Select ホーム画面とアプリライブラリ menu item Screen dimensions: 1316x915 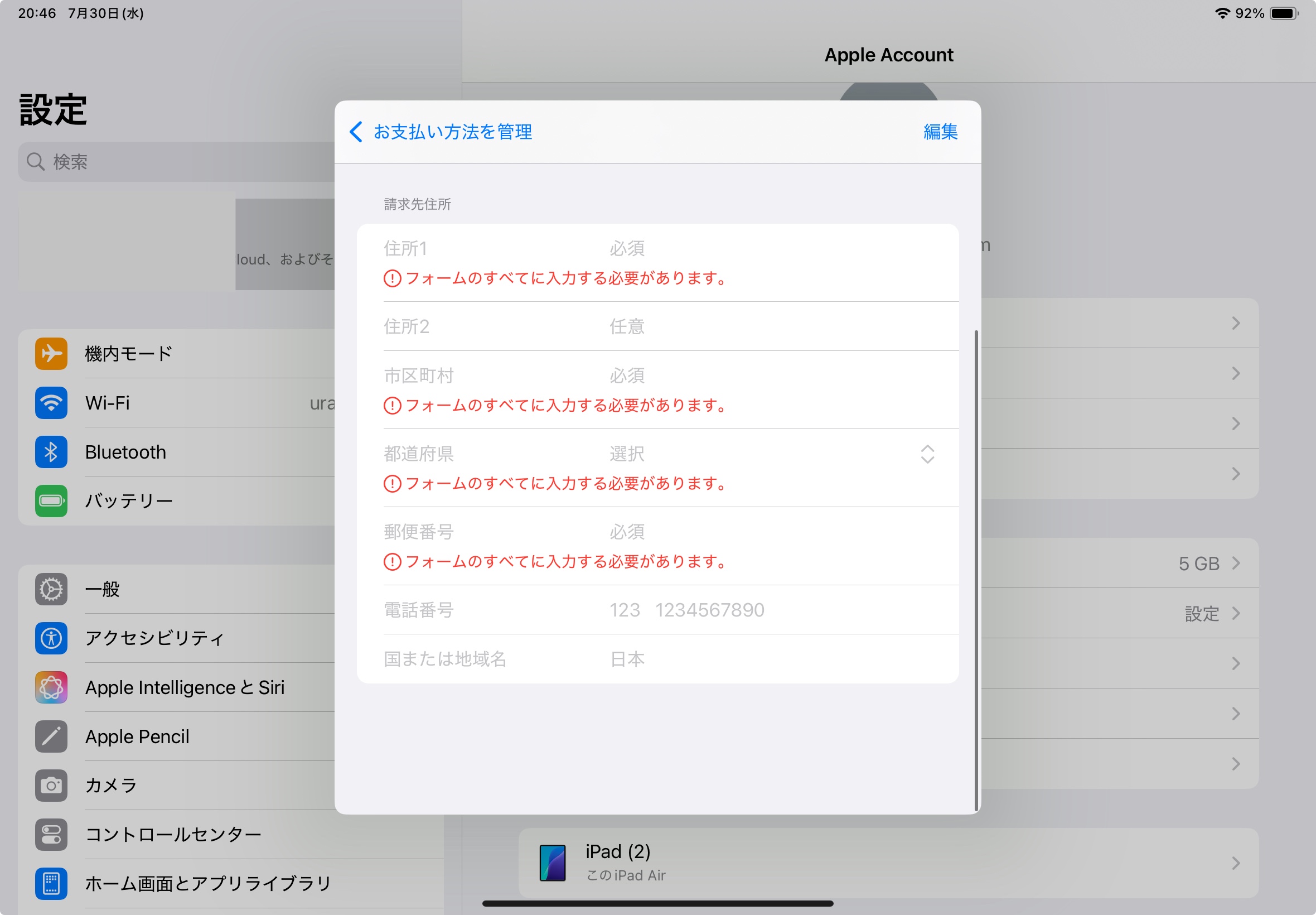coord(209,883)
